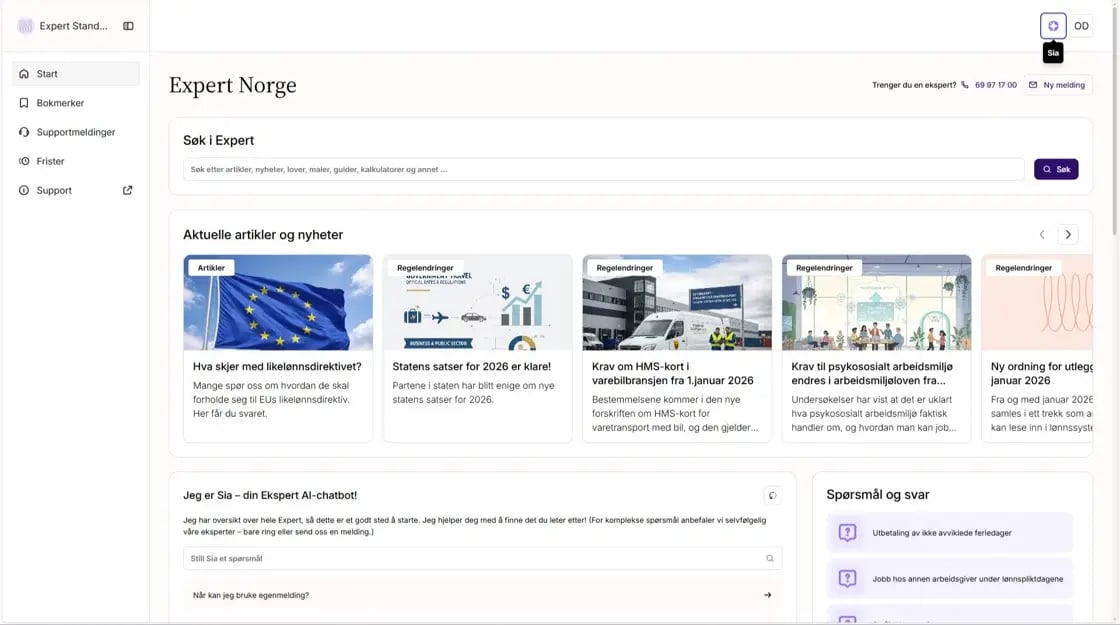Click the Bokmerker bookmark icon
The height and width of the screenshot is (625, 1120).
click(24, 103)
